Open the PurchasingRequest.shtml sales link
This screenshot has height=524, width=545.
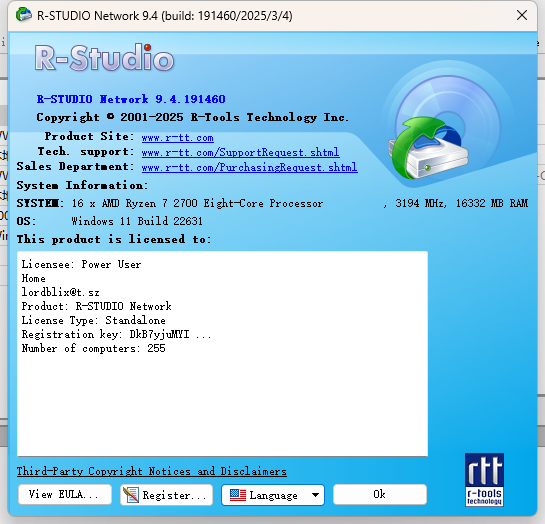(250, 167)
